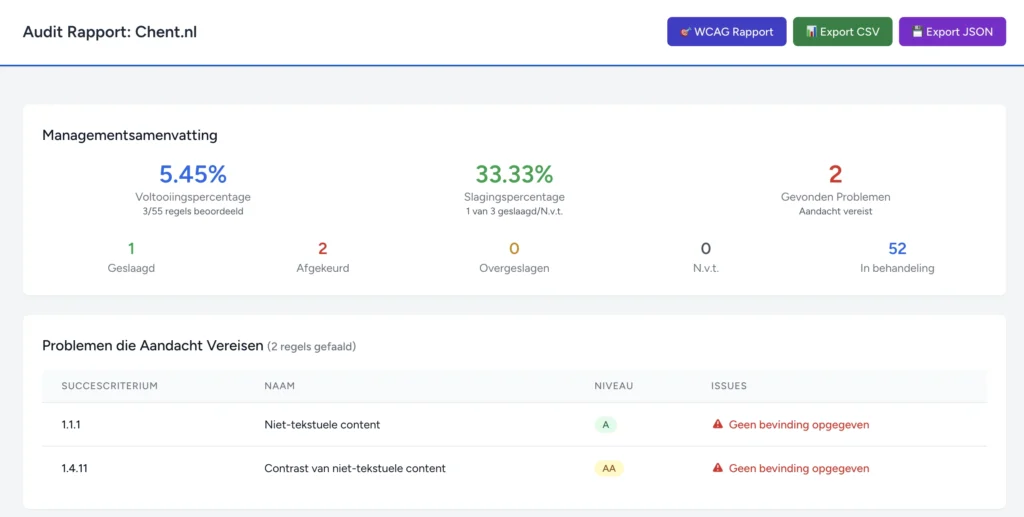Select the 52 In behandeling count
The width and height of the screenshot is (1024, 517).
click(x=897, y=249)
